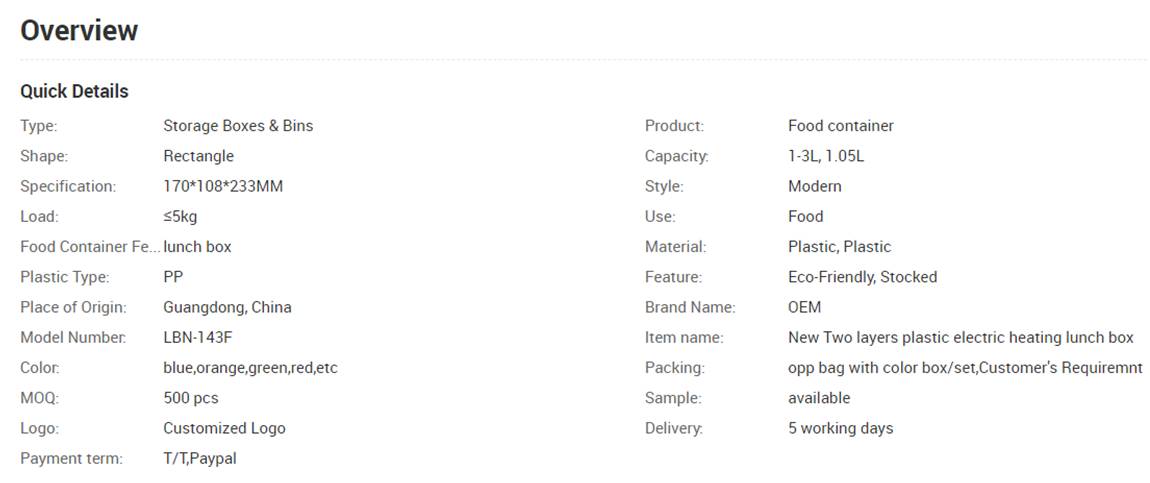Click the T/T,Paypal payment term value

tap(200, 459)
